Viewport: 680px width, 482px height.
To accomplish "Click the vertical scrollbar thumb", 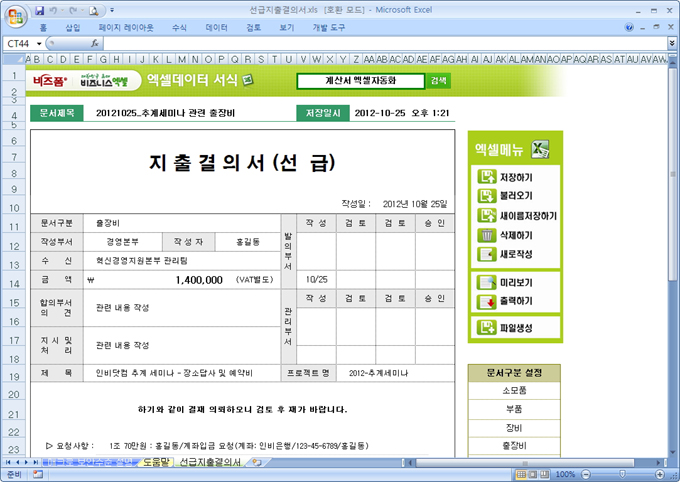I will (x=672, y=174).
